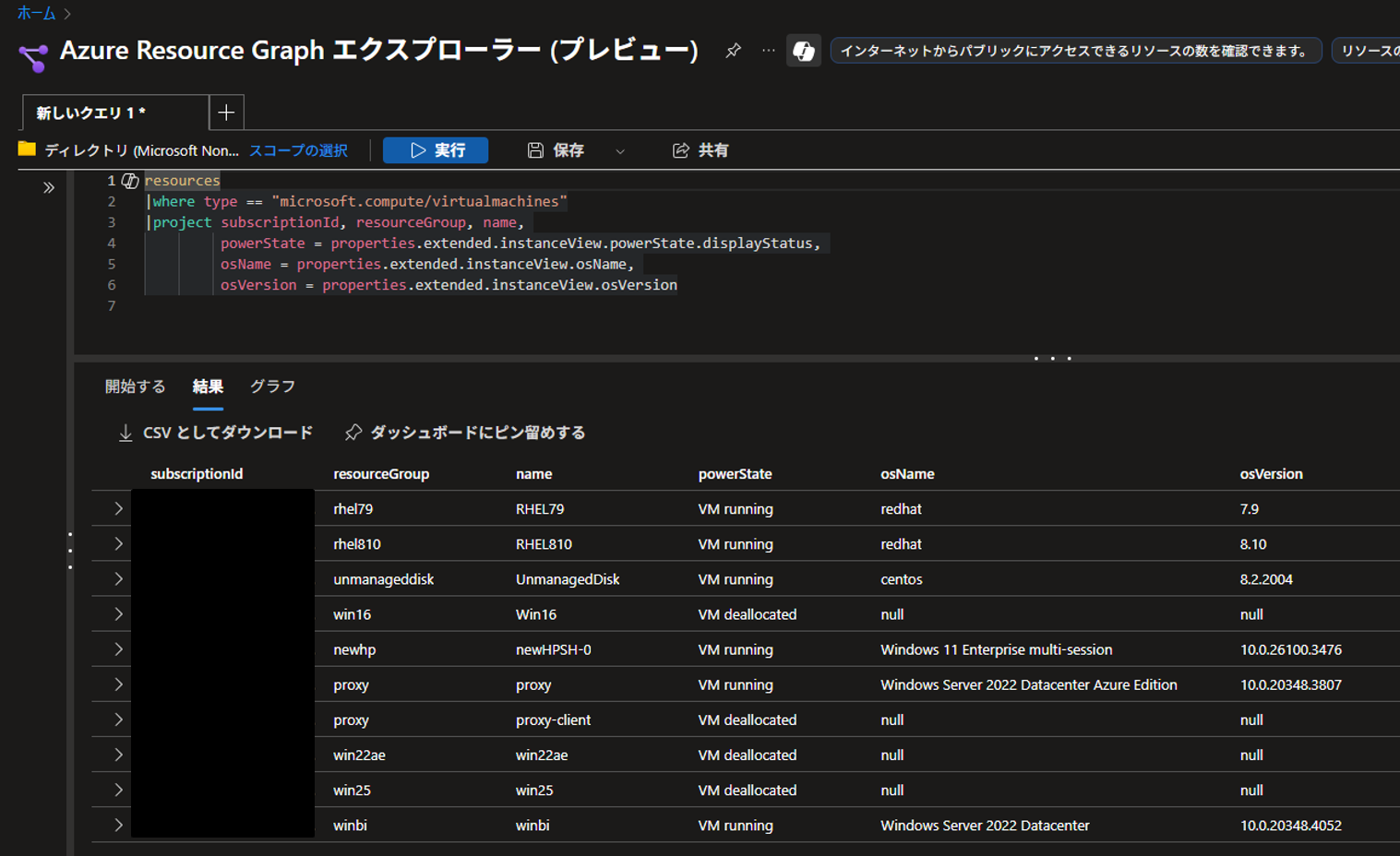Expand the winbi result row
Viewport: 1400px width, 856px height.
pyautogui.click(x=118, y=825)
